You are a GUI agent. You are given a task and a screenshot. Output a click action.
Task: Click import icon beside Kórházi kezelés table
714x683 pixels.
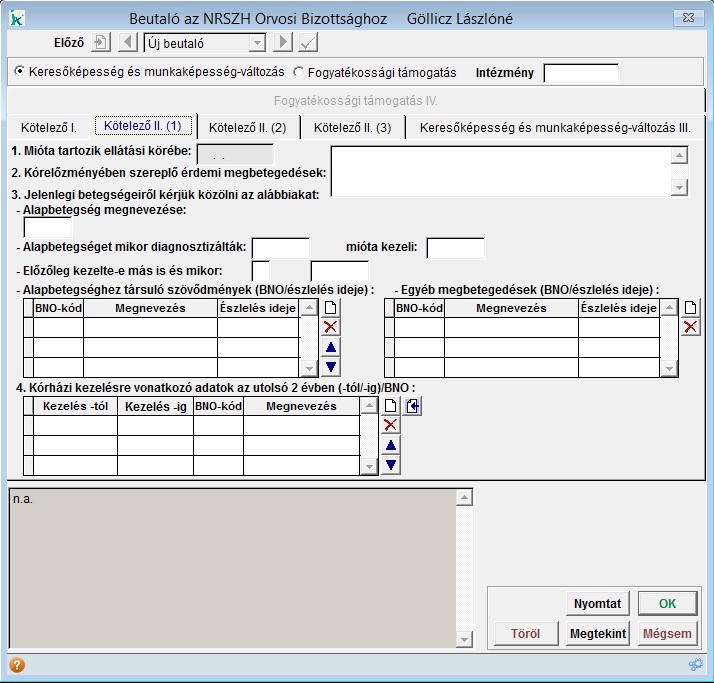(413, 406)
